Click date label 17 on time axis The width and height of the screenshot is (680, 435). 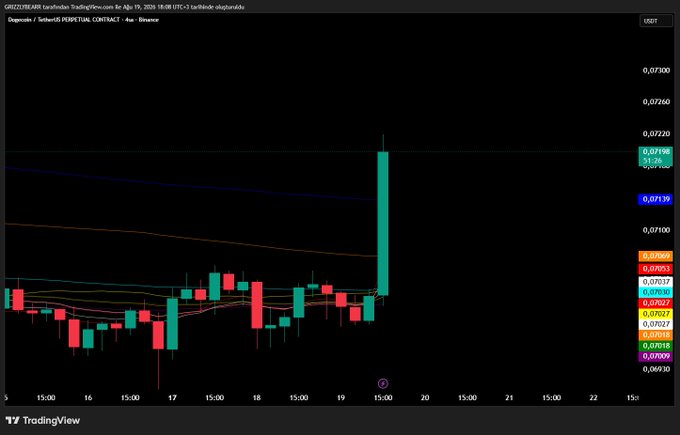tap(172, 398)
